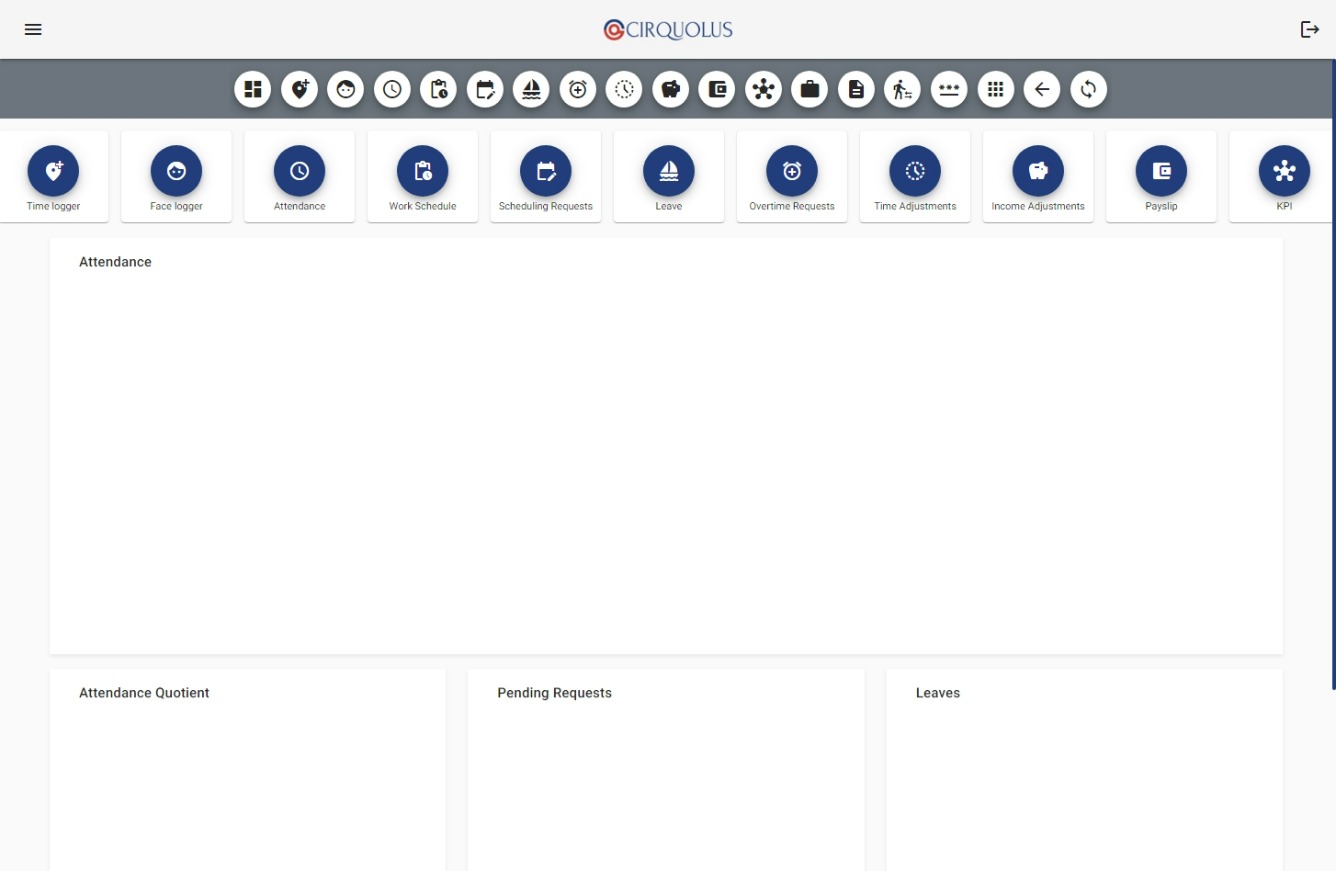The image size is (1336, 871).
Task: Open the Income Adjustments tile
Action: pyautogui.click(x=1037, y=176)
